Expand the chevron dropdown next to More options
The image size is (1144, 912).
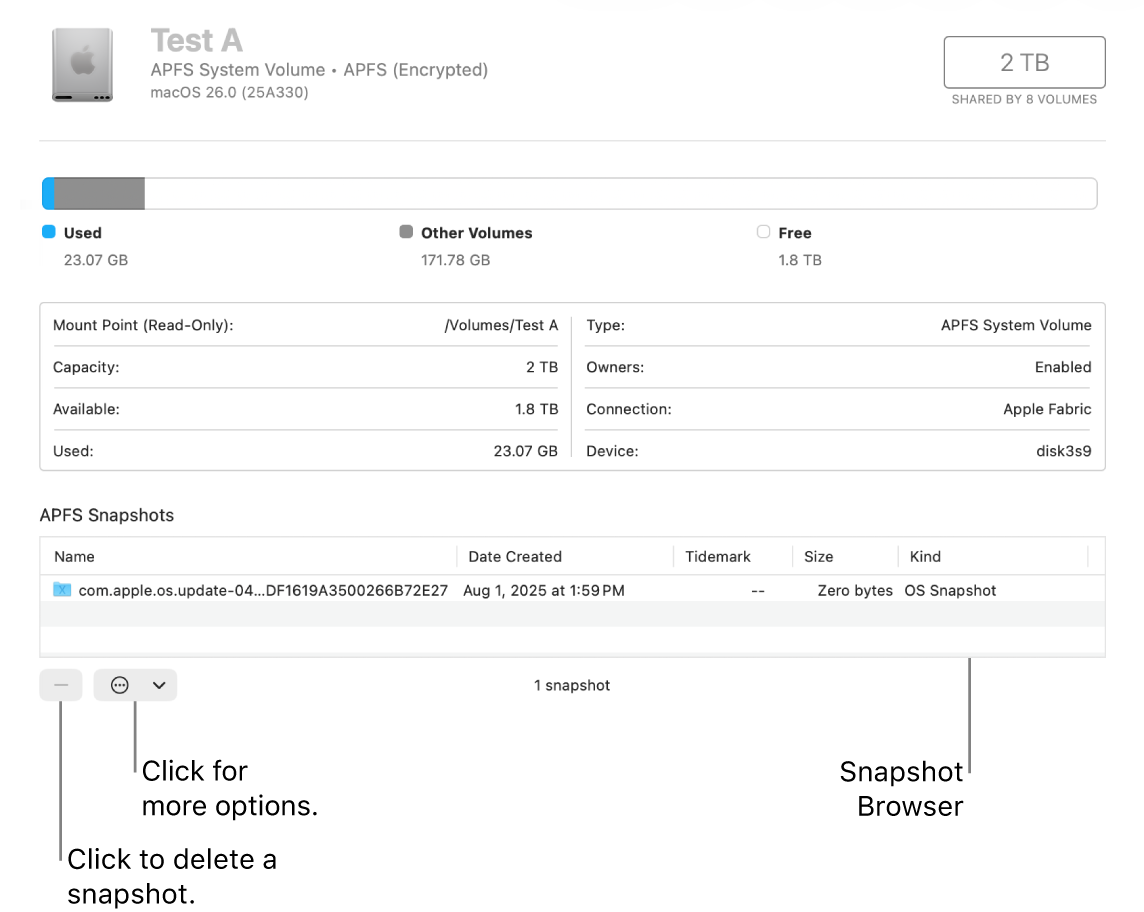click(x=158, y=685)
